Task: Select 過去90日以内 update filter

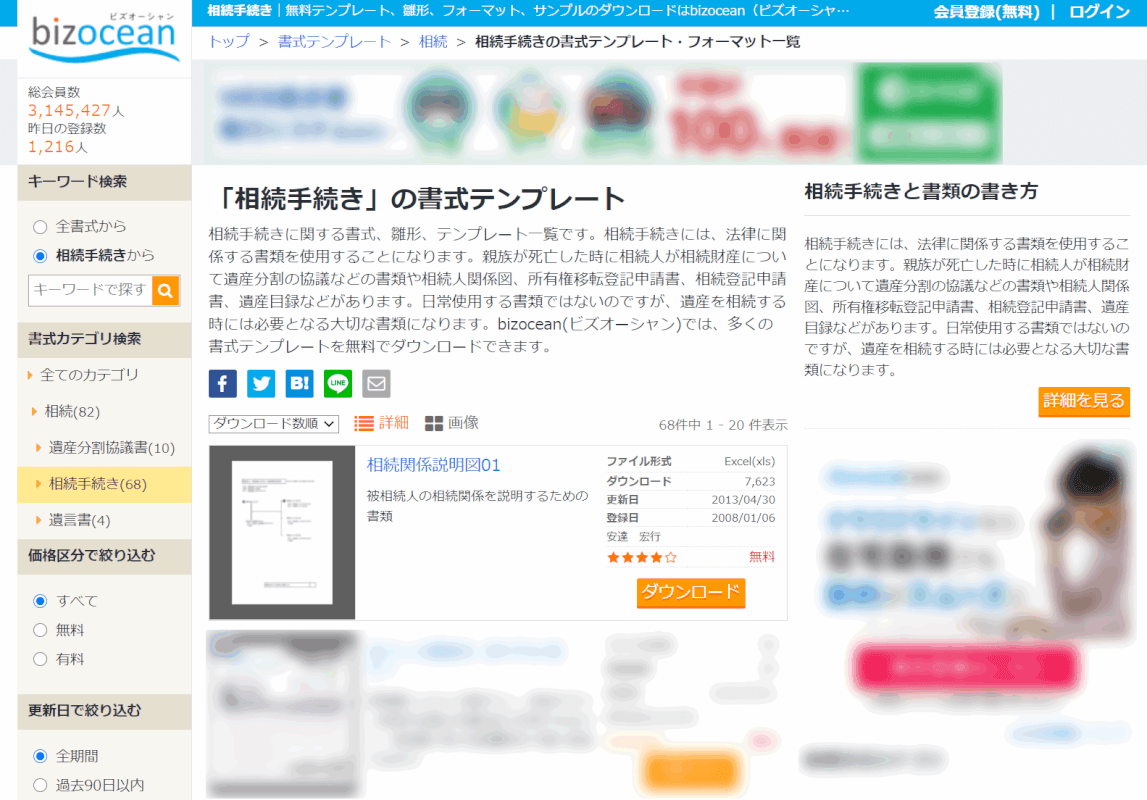Action: pos(41,785)
